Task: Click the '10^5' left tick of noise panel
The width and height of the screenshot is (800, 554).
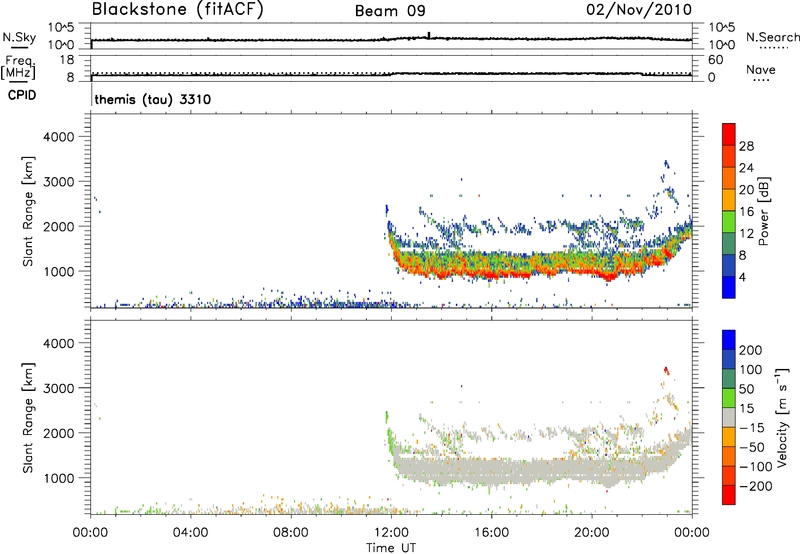Action: pyautogui.click(x=61, y=28)
